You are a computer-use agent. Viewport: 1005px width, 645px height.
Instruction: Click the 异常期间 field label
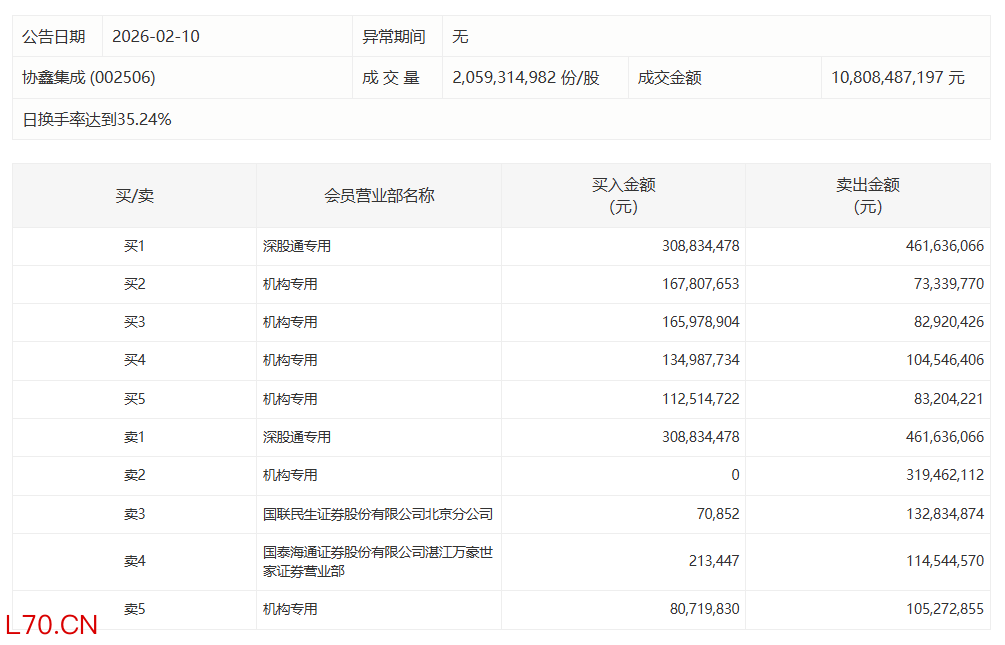pos(393,36)
